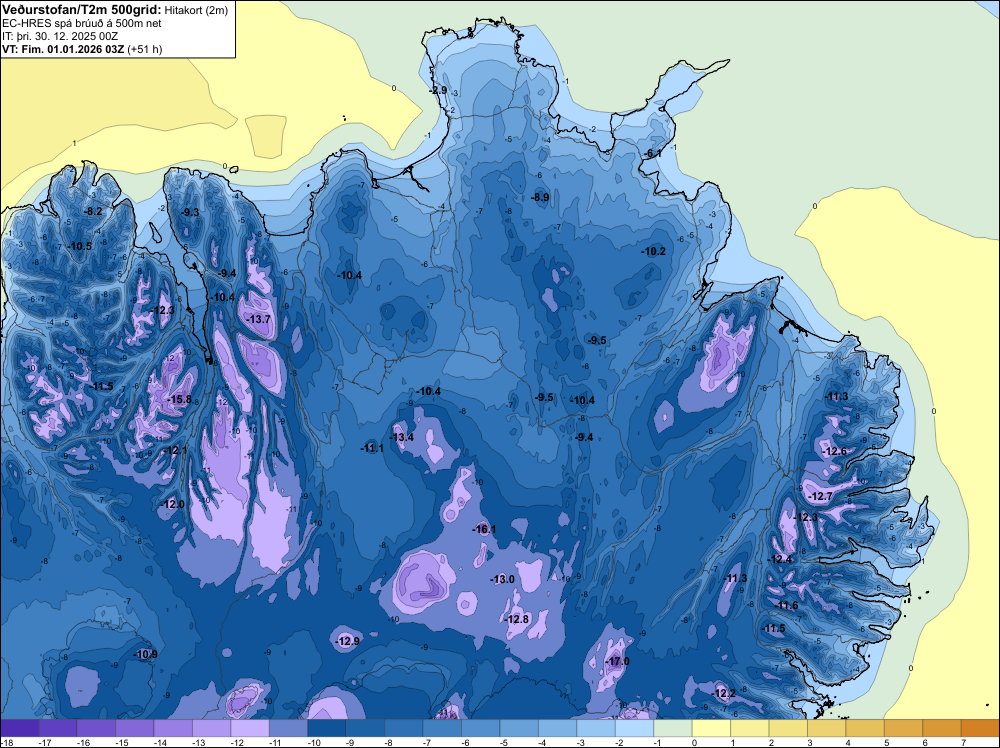Image resolution: width=1000 pixels, height=748 pixels.
Task: Click the -12.0 temperature label
Action: pyautogui.click(x=172, y=504)
